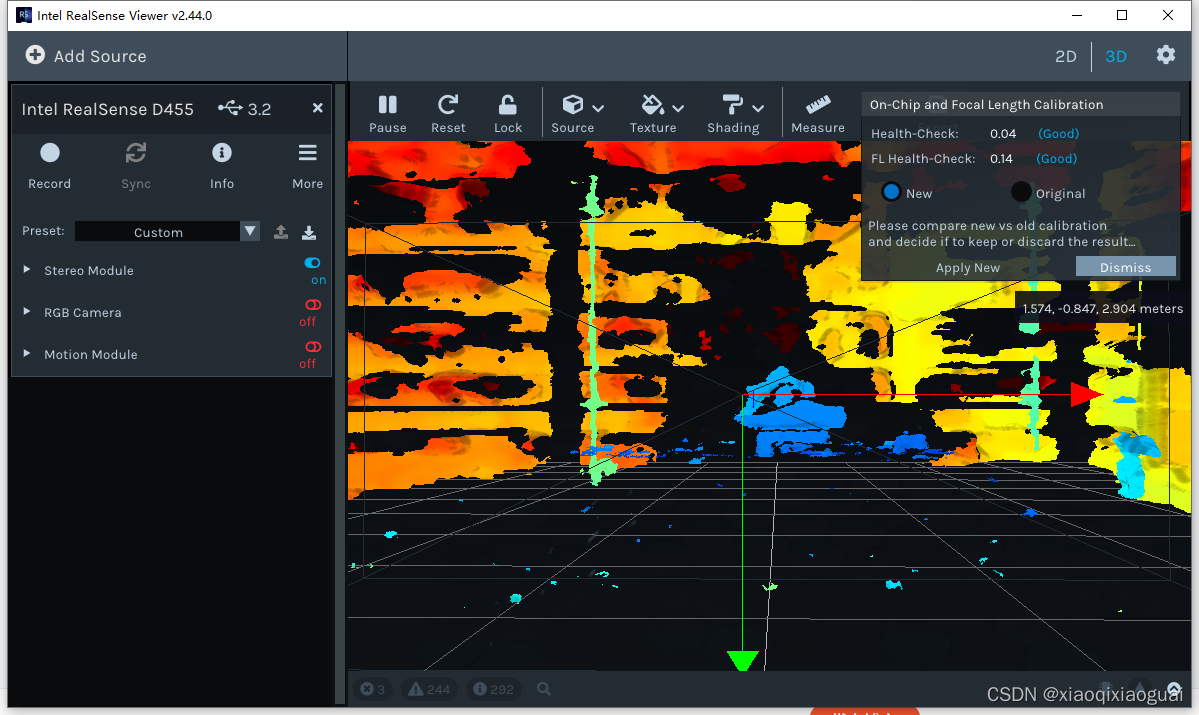Click the RGB Camera label
This screenshot has height=715, width=1199.
click(x=83, y=312)
